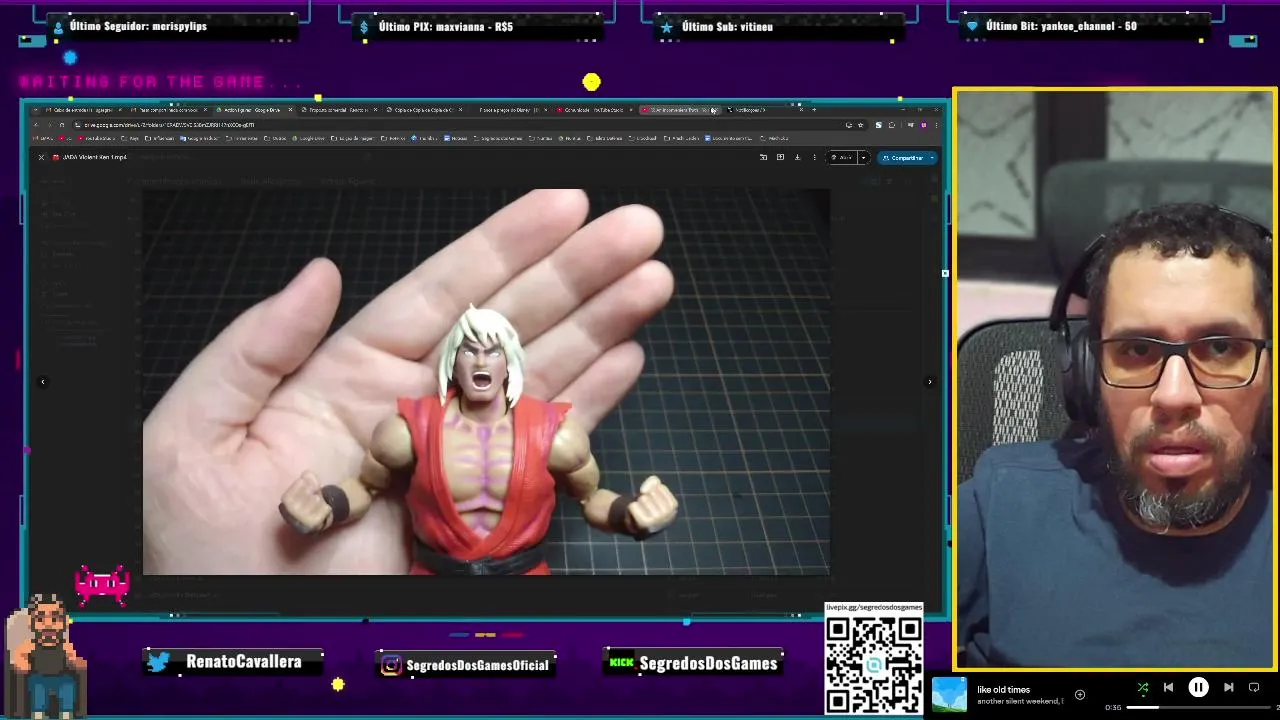Bookmark this page with star icon

click(860, 125)
